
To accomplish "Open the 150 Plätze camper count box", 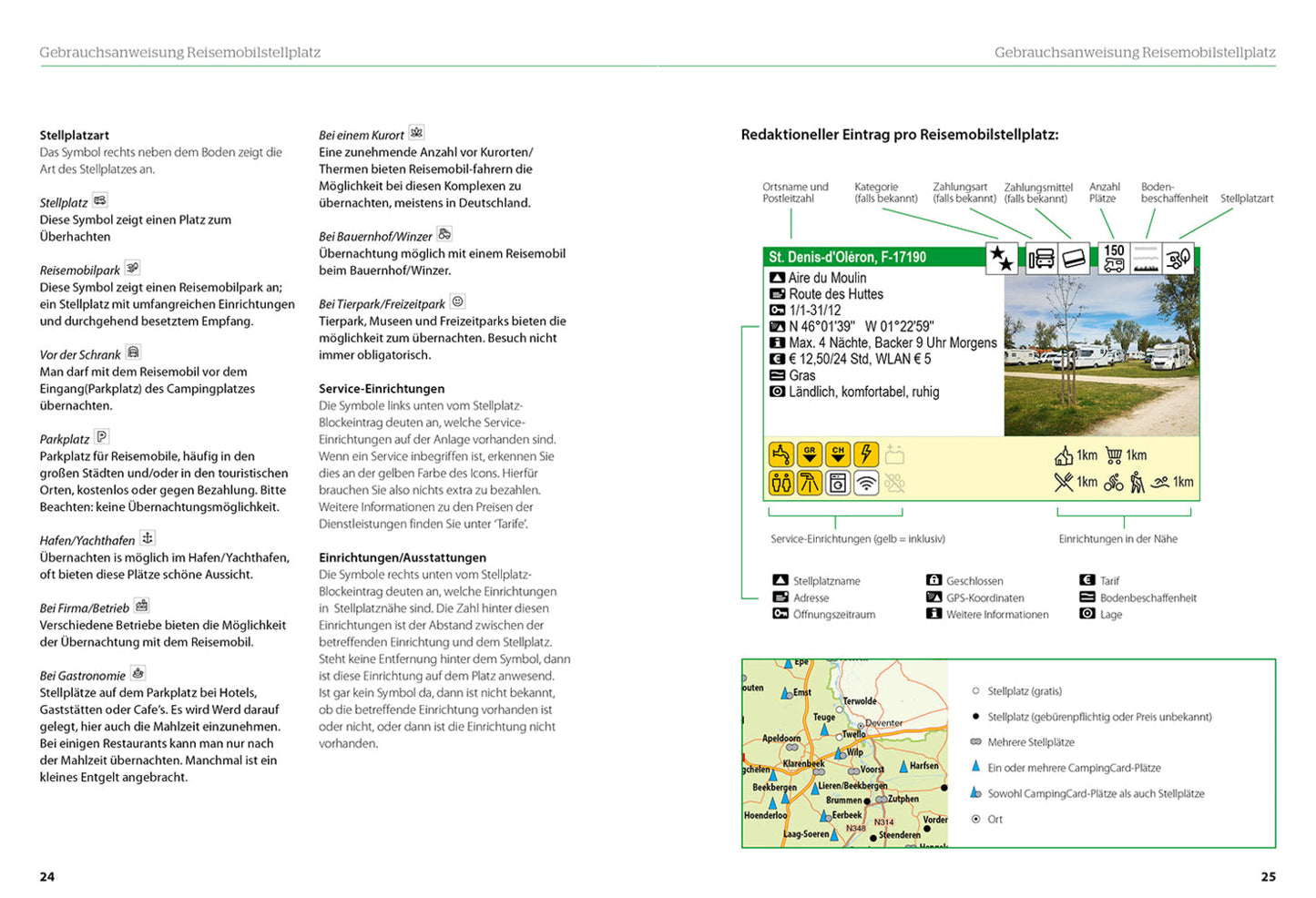I will (1113, 258).
